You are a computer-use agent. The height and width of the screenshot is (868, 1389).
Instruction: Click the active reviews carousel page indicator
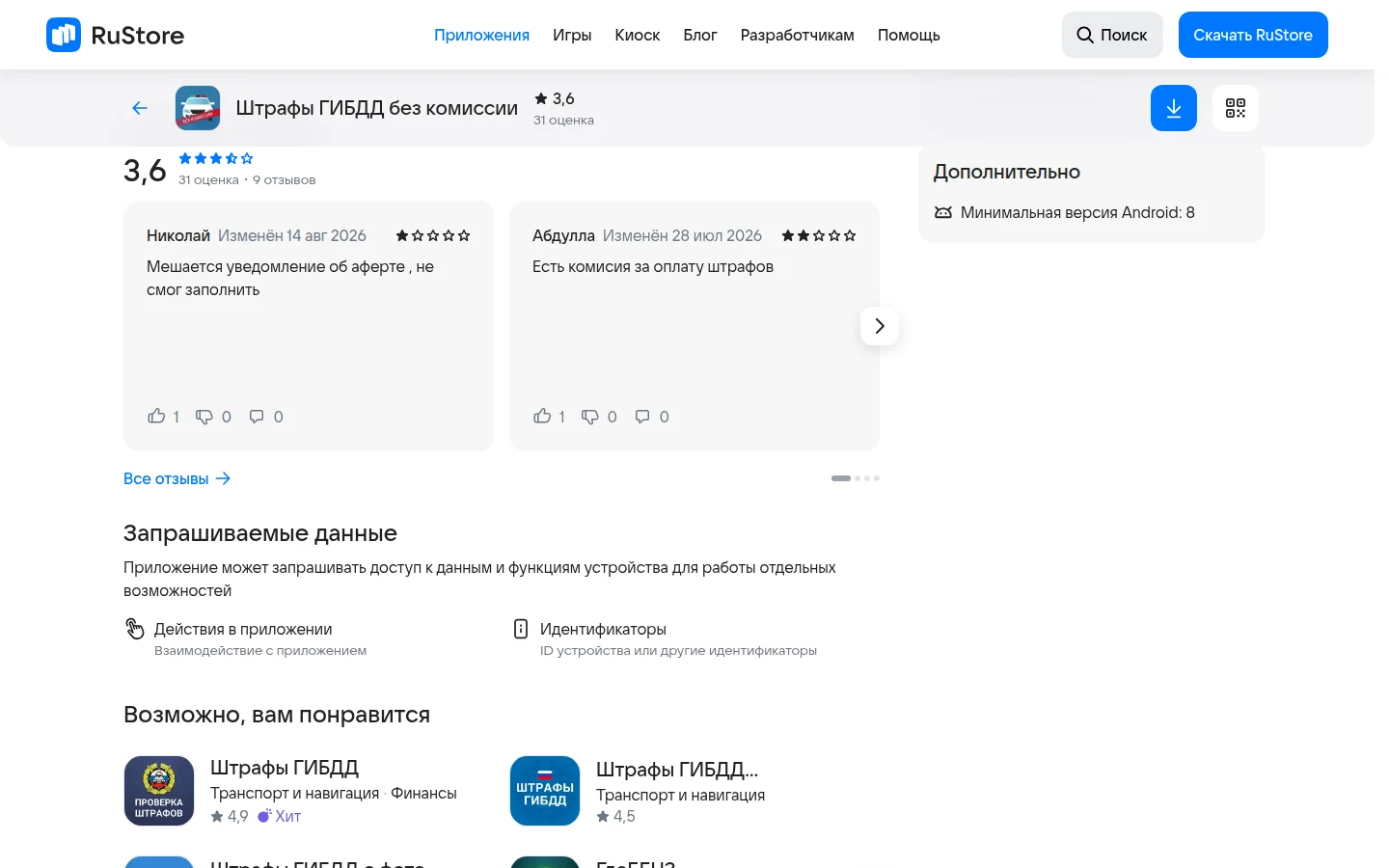tap(841, 478)
